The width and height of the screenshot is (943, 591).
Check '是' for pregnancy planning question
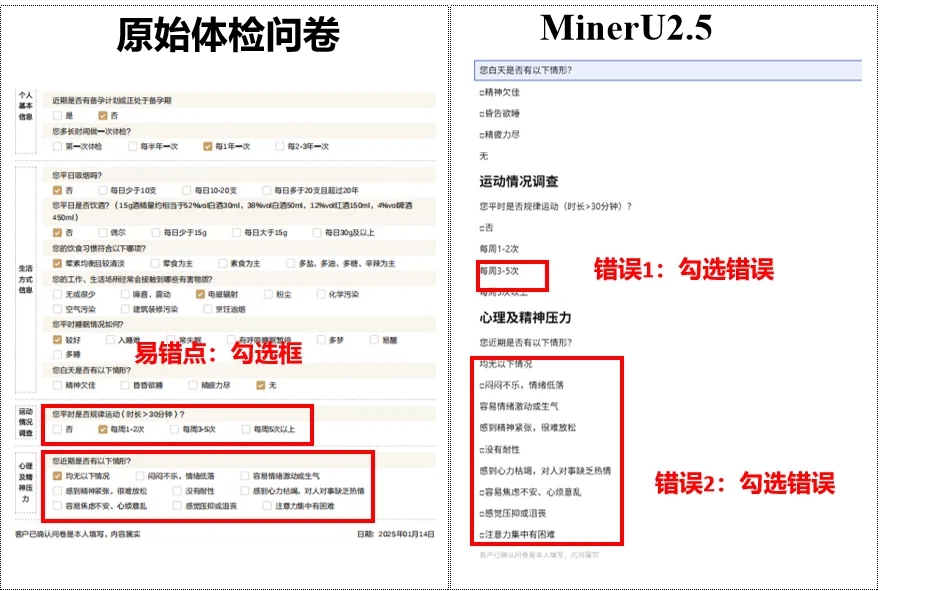point(57,116)
